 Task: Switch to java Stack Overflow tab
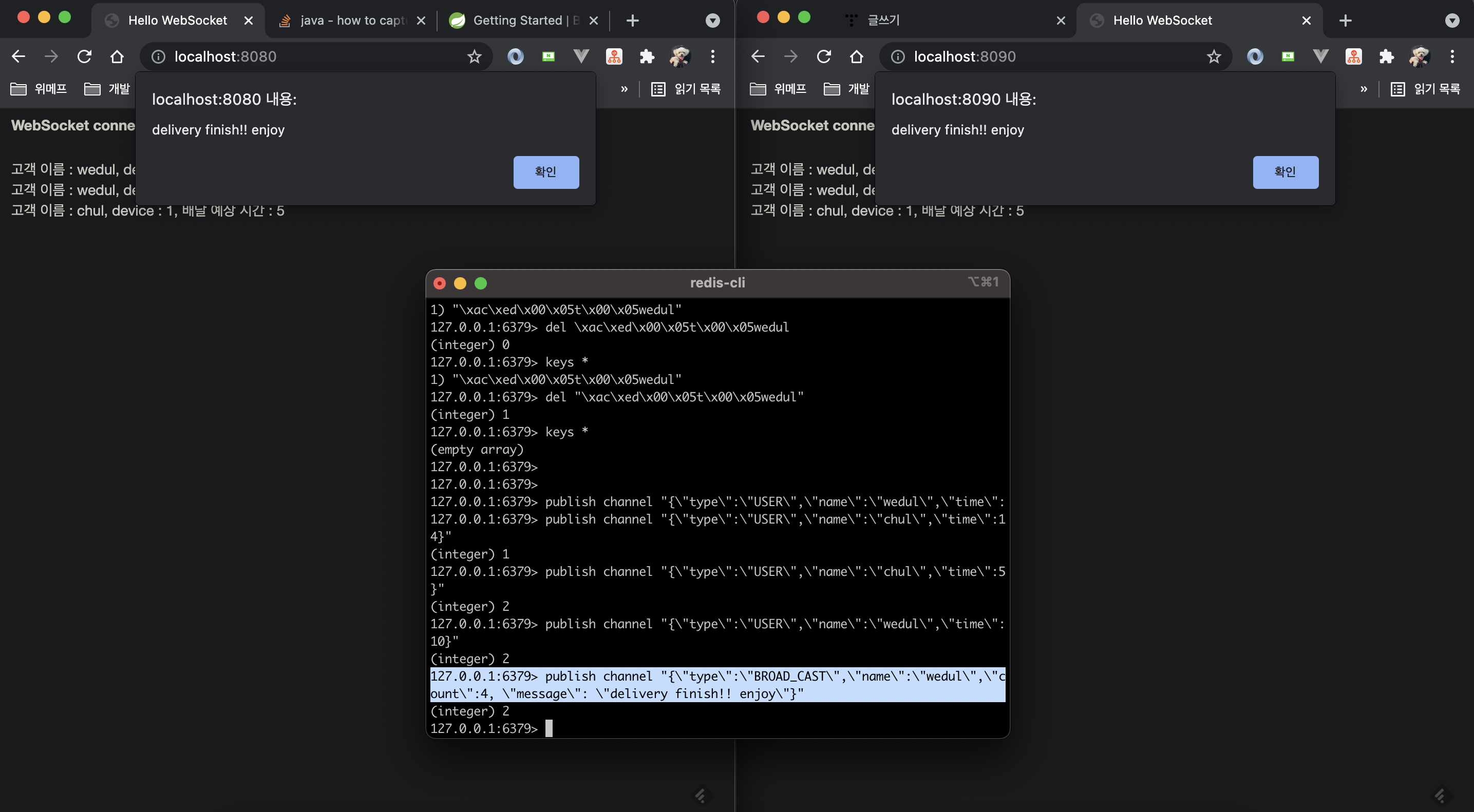351,21
